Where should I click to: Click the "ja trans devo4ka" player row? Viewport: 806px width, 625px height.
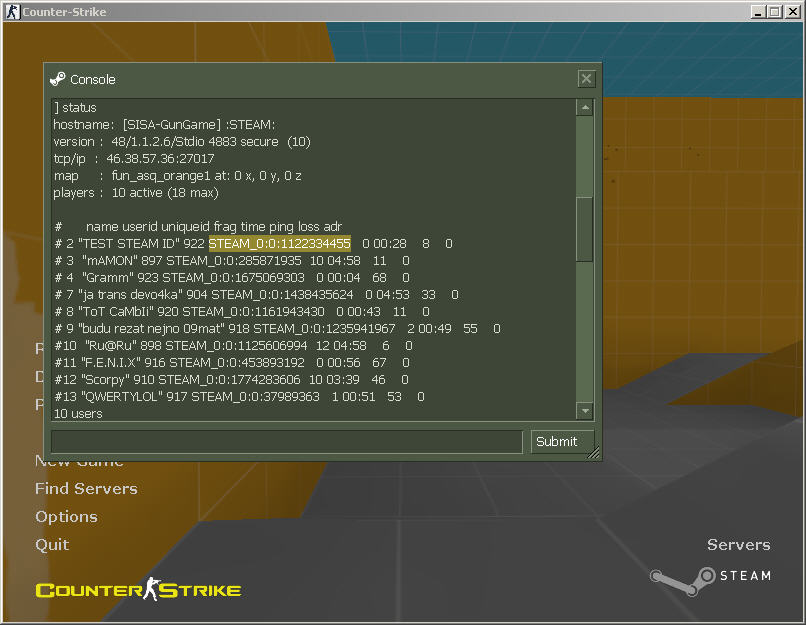coord(257,295)
